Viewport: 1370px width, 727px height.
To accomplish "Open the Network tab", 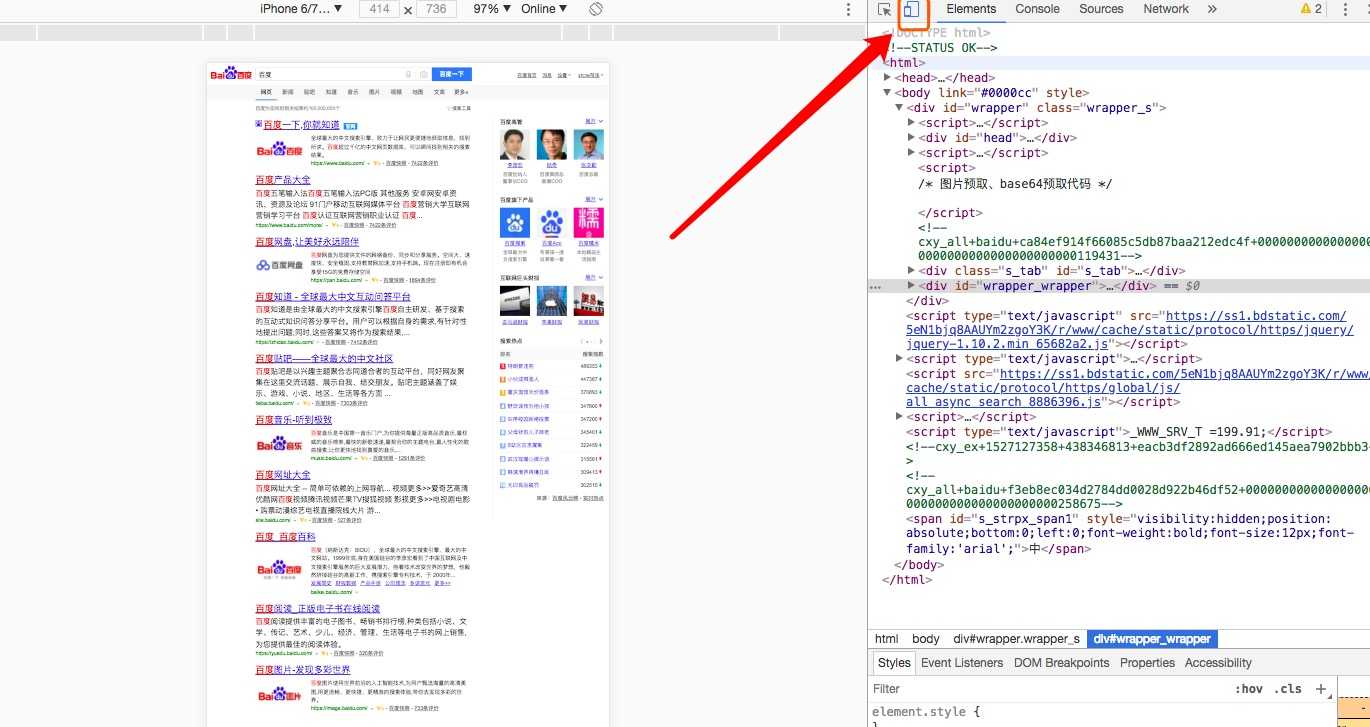I will (x=1166, y=9).
